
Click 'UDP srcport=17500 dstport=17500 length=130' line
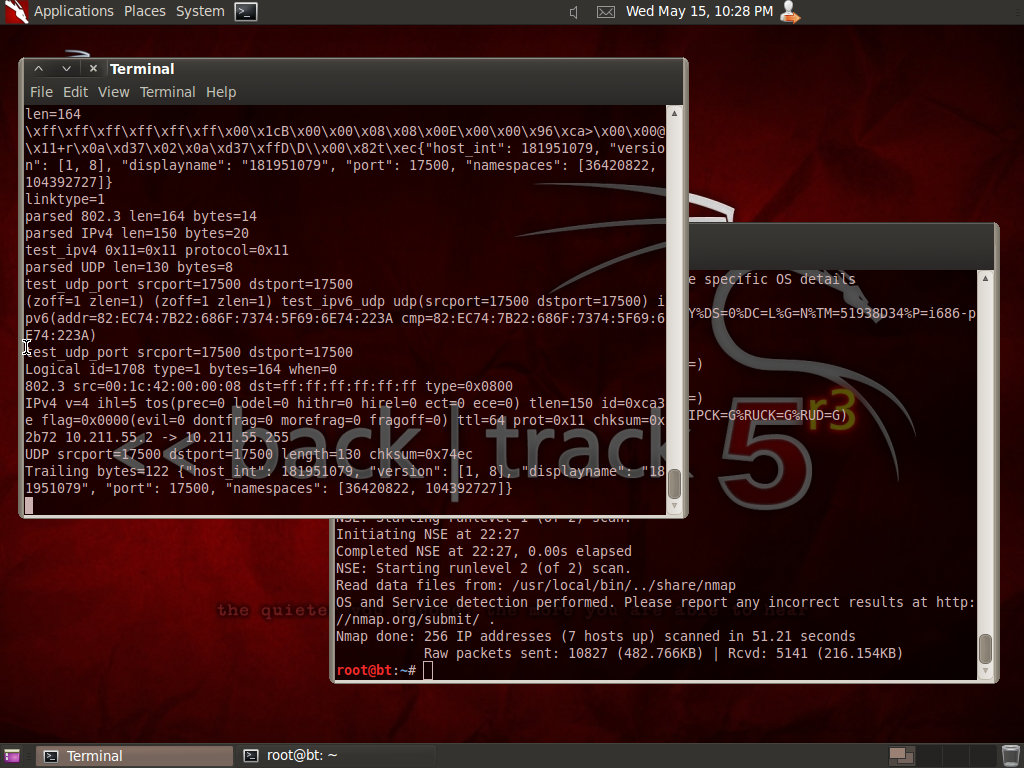pyautogui.click(x=249, y=454)
